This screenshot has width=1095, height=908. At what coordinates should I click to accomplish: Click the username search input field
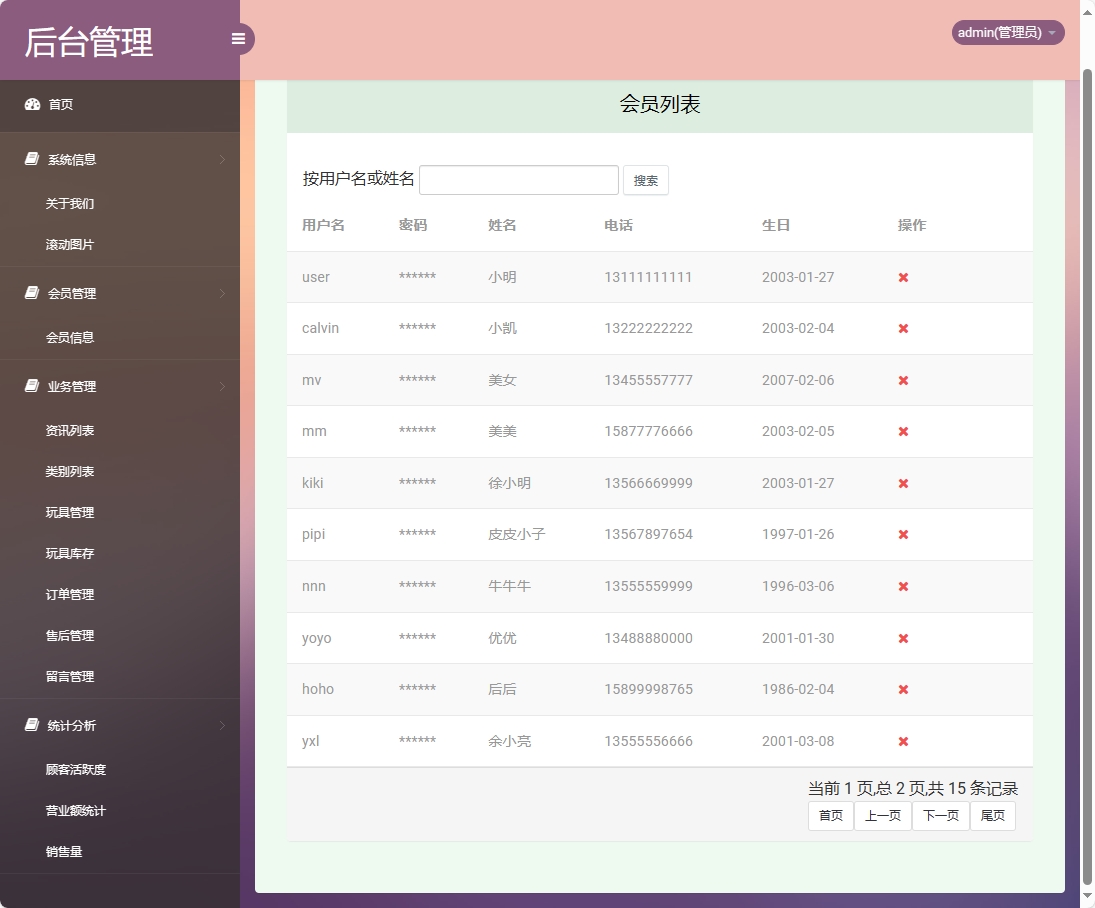518,180
